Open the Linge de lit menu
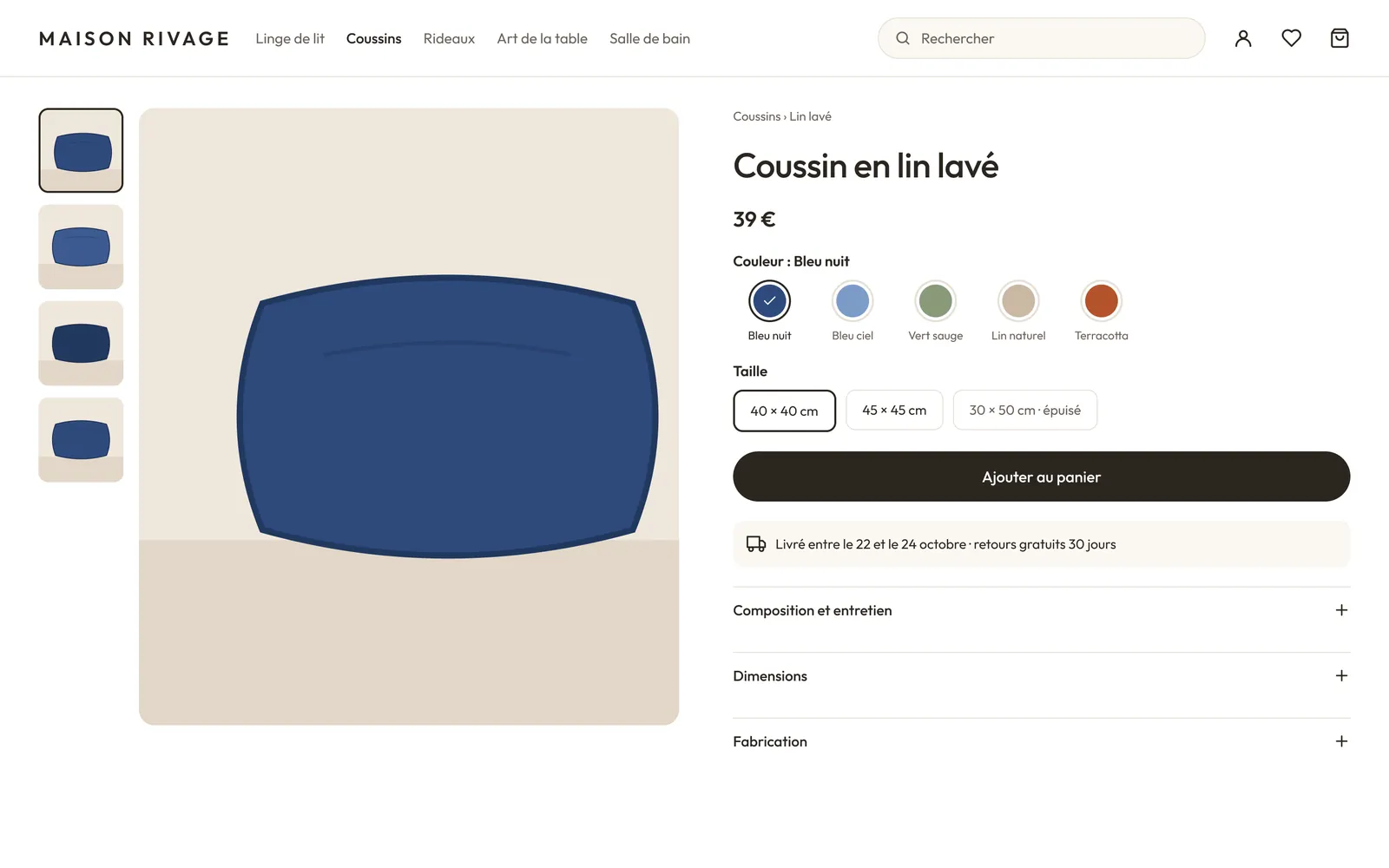The width and height of the screenshot is (1389, 868). tap(290, 38)
